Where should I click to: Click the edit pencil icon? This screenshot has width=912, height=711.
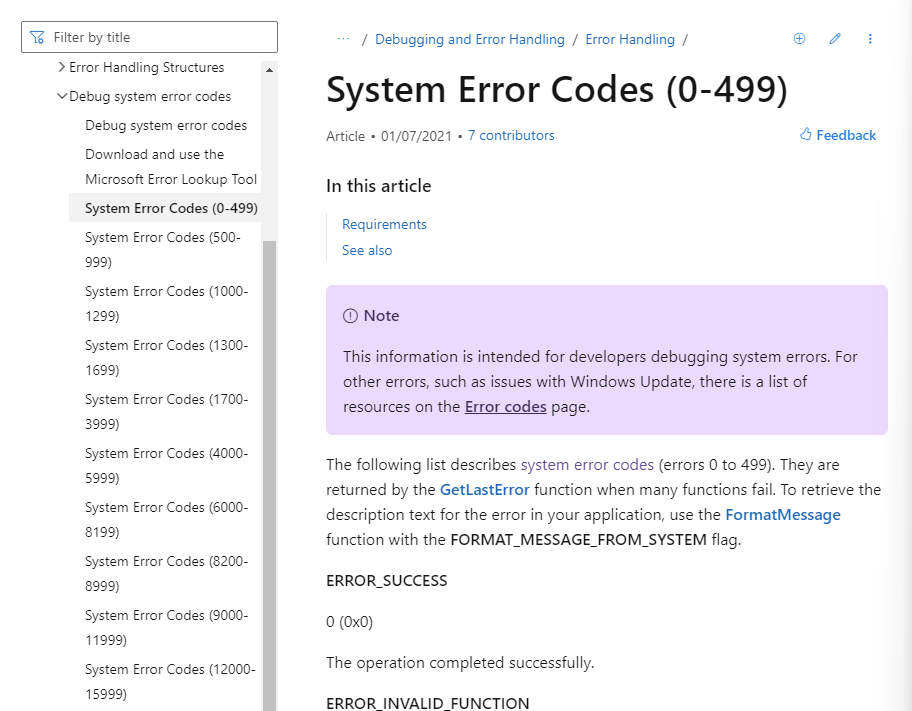click(835, 39)
